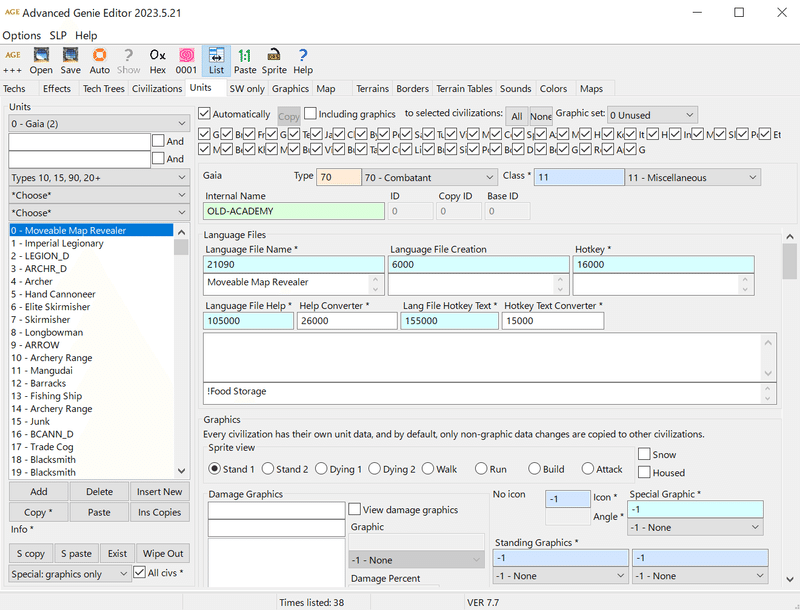The height and width of the screenshot is (610, 800).
Task: Select the Hex toolbar icon
Action: click(157, 60)
